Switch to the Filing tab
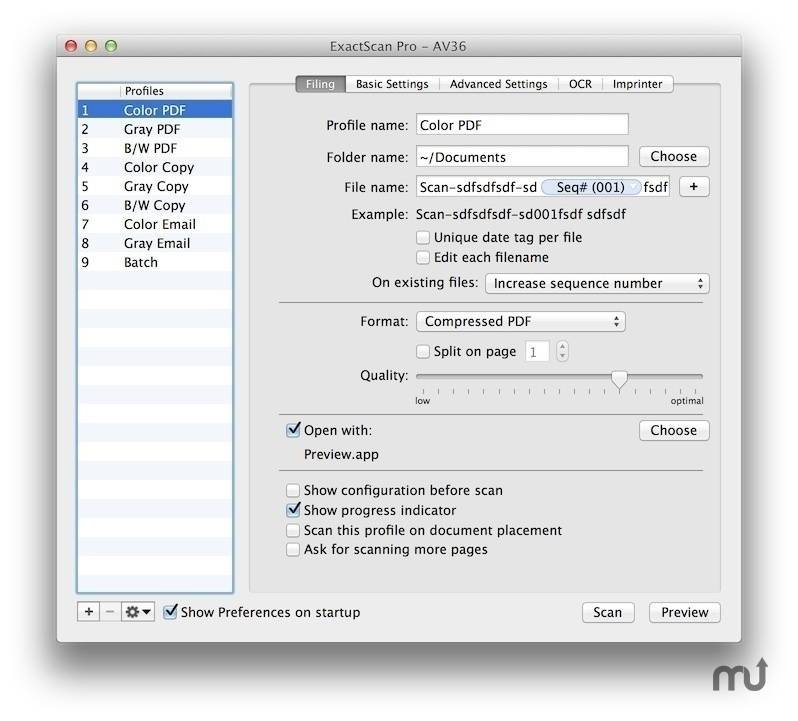This screenshot has width=798, height=721. tap(320, 84)
